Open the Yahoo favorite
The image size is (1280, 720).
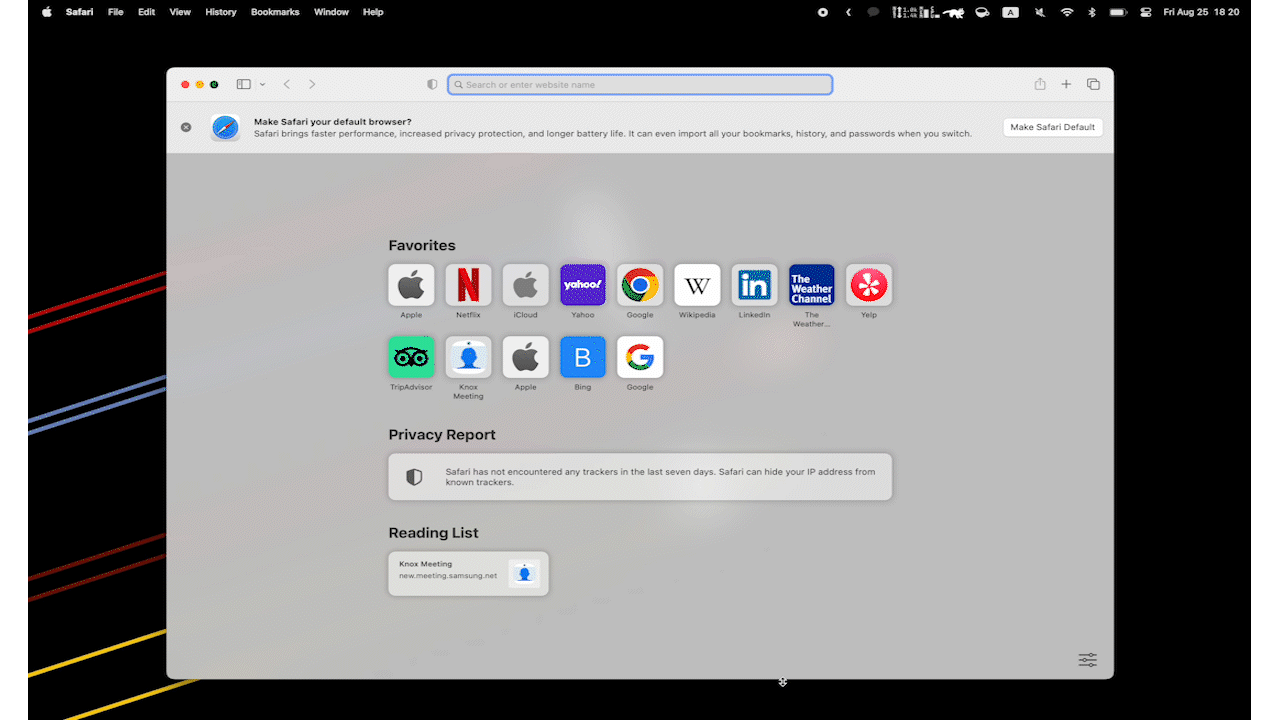coord(583,285)
